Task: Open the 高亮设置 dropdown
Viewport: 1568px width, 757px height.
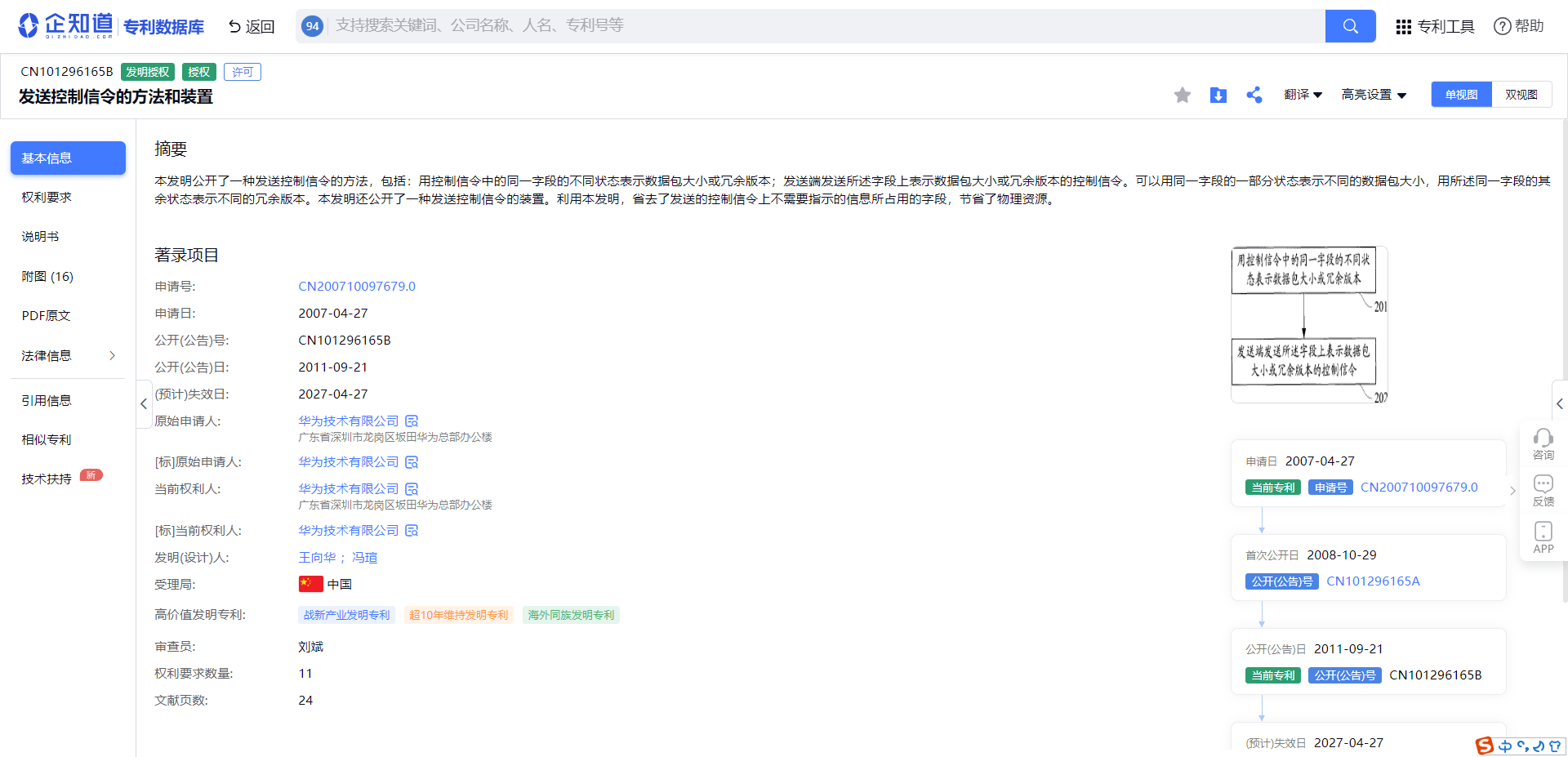Action: [x=1374, y=95]
